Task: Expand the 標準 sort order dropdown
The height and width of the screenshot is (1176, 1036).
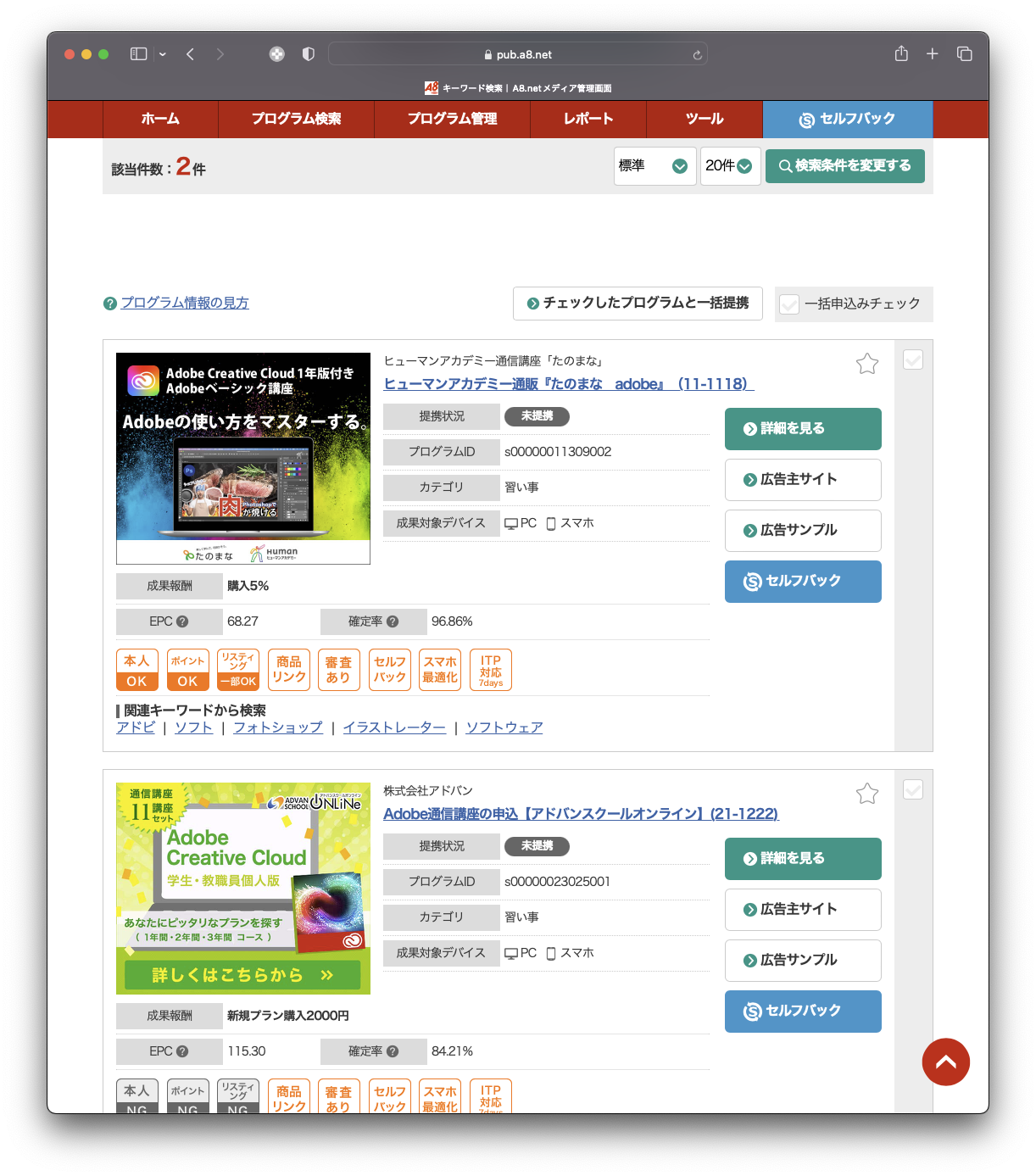Action: pos(654,165)
